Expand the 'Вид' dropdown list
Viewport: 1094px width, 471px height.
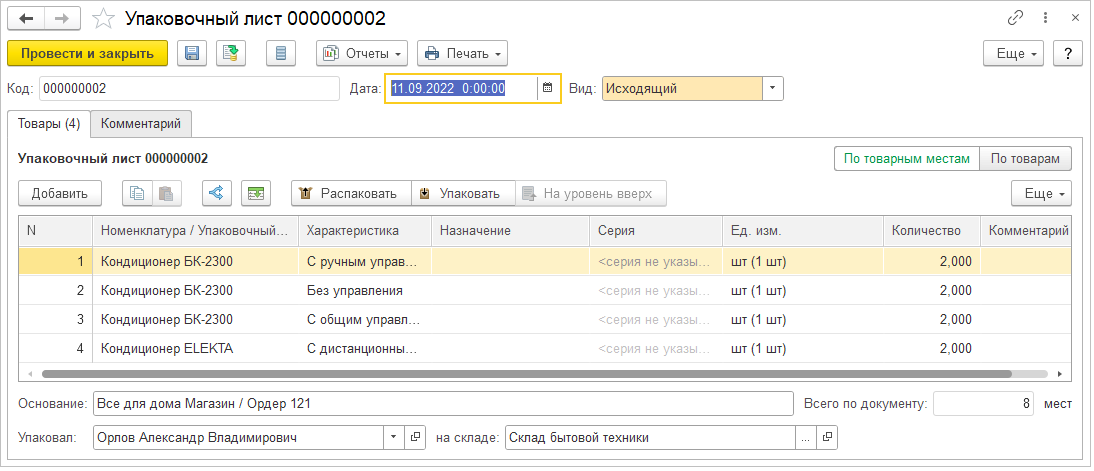772,88
